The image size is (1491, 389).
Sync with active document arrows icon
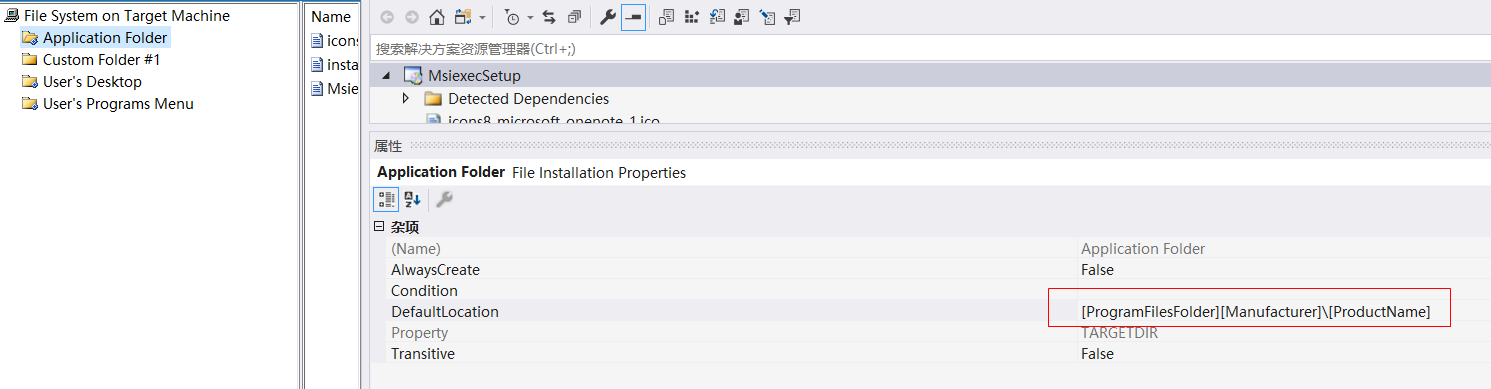tap(548, 17)
